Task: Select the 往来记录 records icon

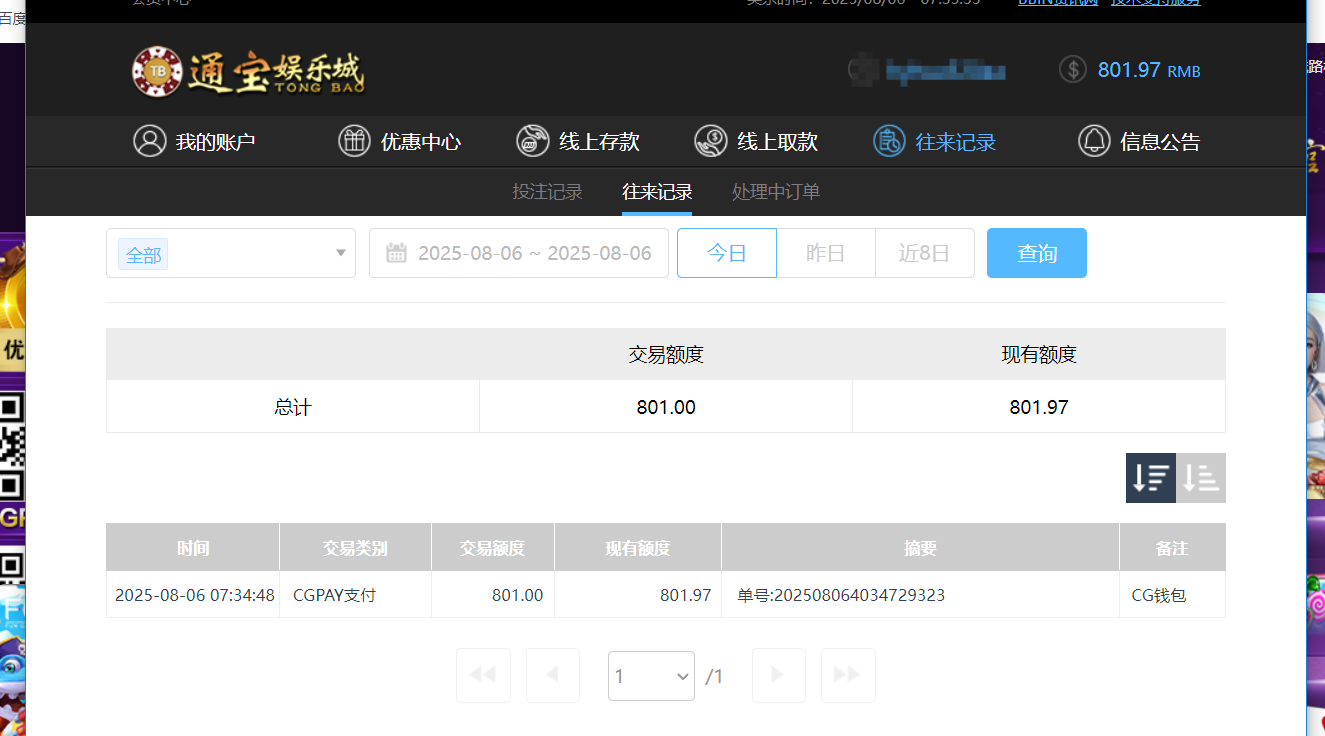Action: click(x=889, y=141)
